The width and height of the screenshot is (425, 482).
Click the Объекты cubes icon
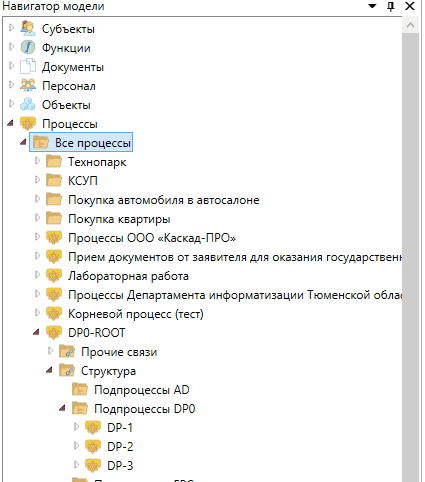coord(28,104)
